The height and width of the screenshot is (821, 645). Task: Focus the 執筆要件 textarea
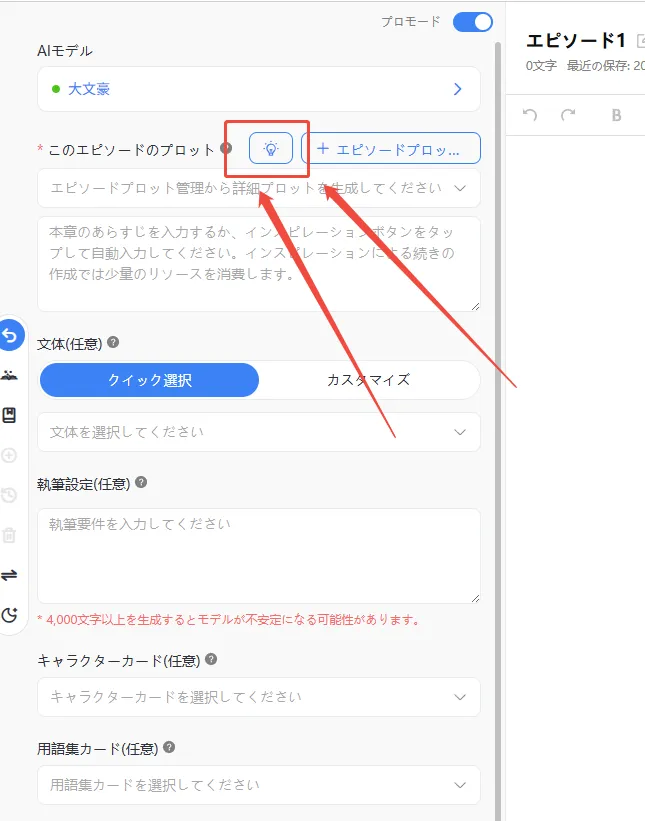click(259, 556)
